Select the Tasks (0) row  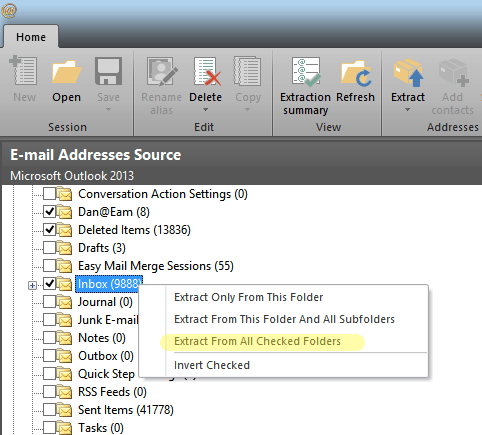[x=101, y=428]
